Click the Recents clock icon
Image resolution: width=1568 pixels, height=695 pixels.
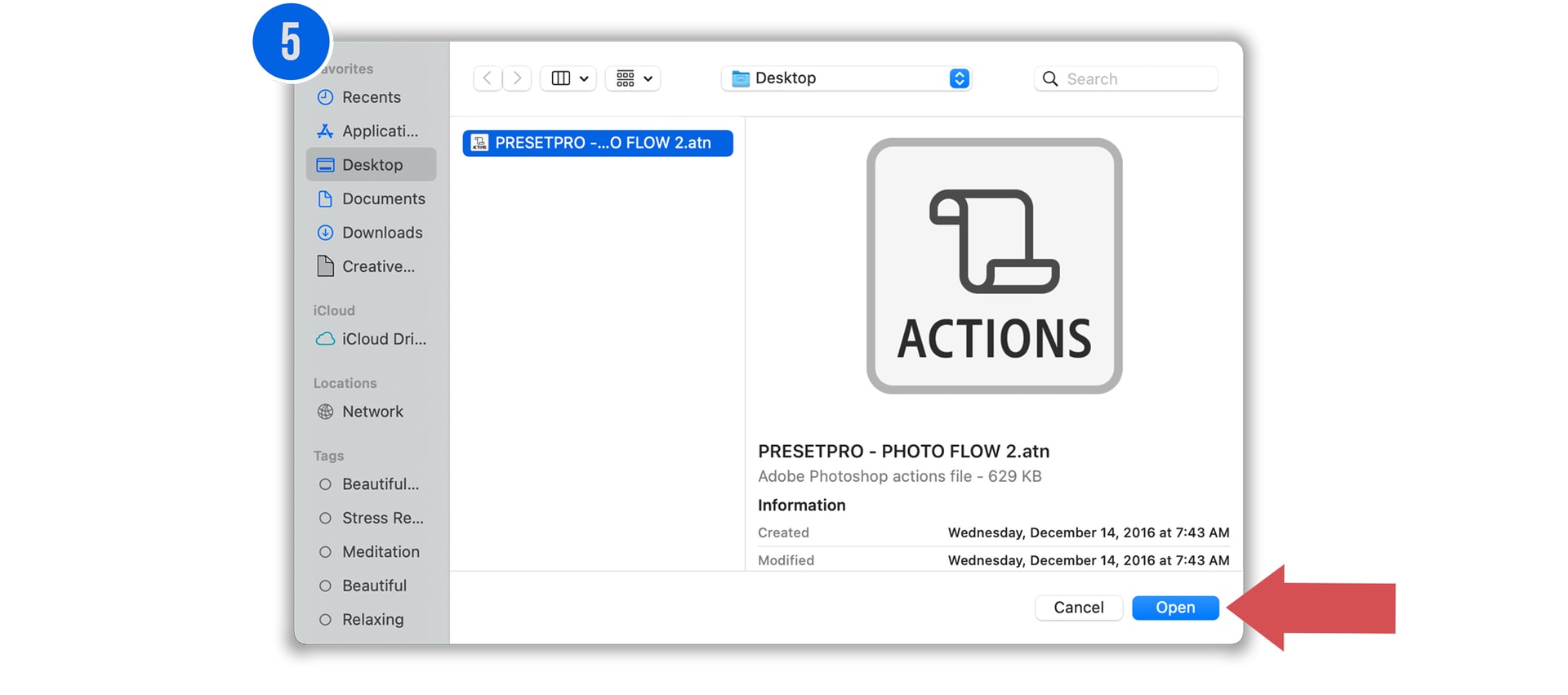[x=325, y=97]
